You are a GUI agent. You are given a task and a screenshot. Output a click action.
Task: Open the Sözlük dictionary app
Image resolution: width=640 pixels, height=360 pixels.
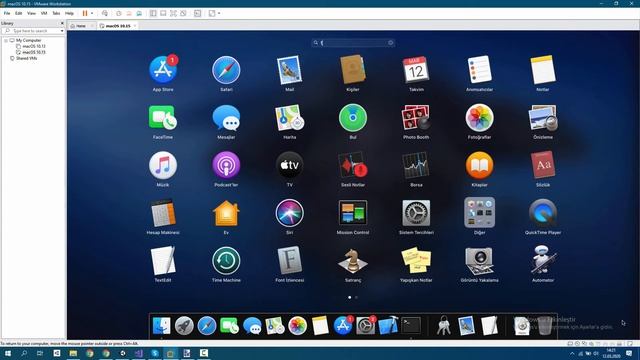543,165
